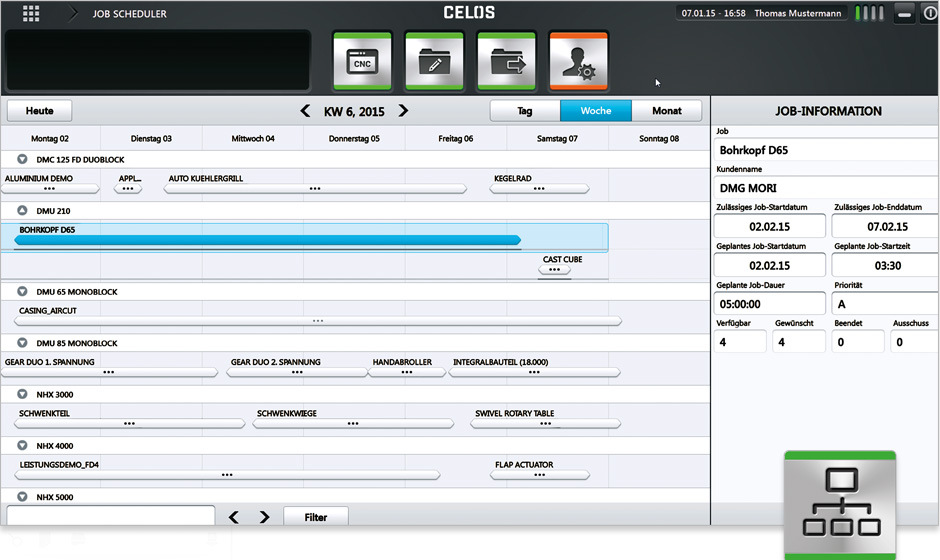Select the GEAR DUO 1. SPANNUNG job

(109, 372)
